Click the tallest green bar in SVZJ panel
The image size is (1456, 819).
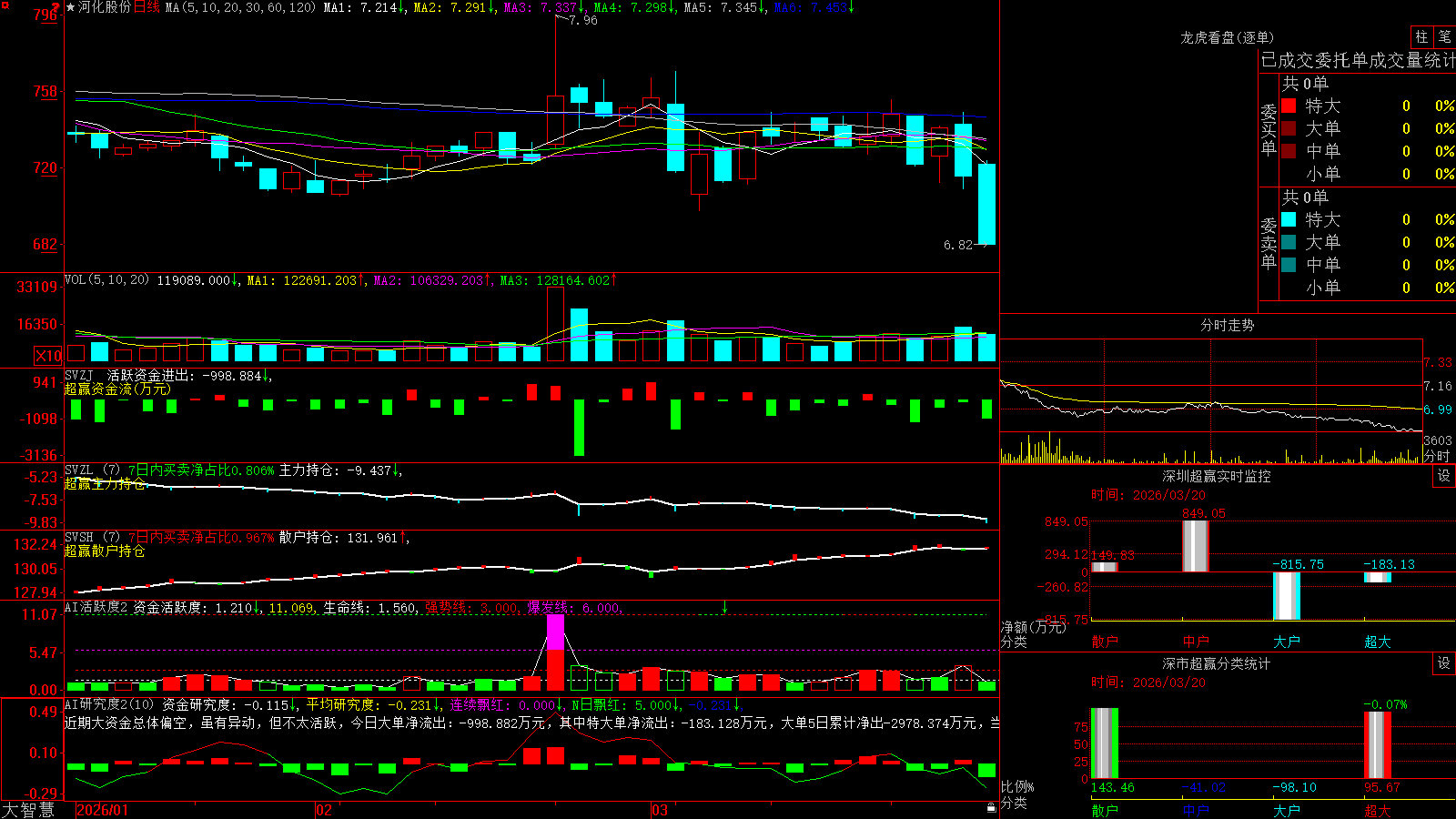click(x=579, y=428)
